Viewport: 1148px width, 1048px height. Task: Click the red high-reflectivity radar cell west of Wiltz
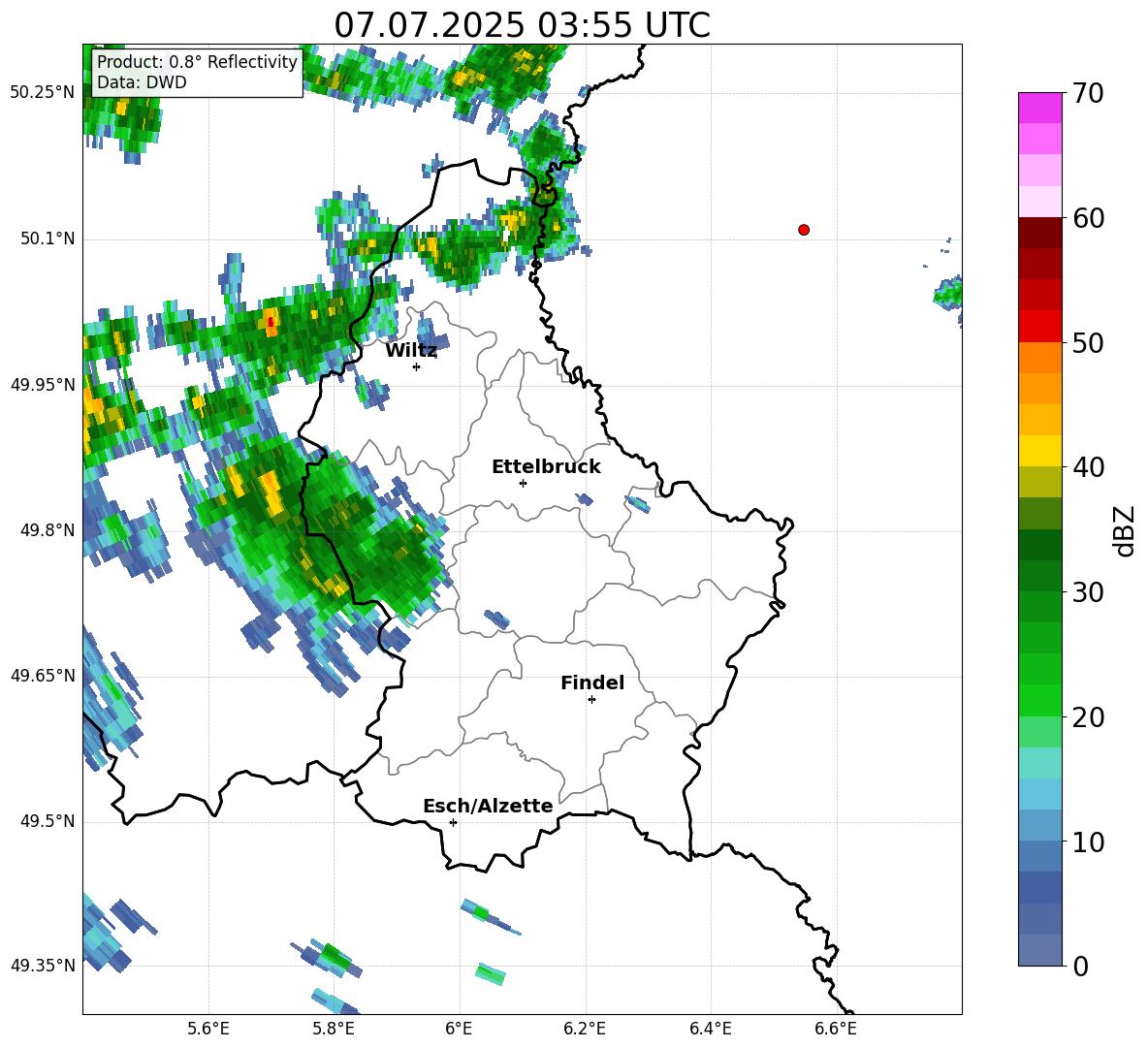point(271,322)
